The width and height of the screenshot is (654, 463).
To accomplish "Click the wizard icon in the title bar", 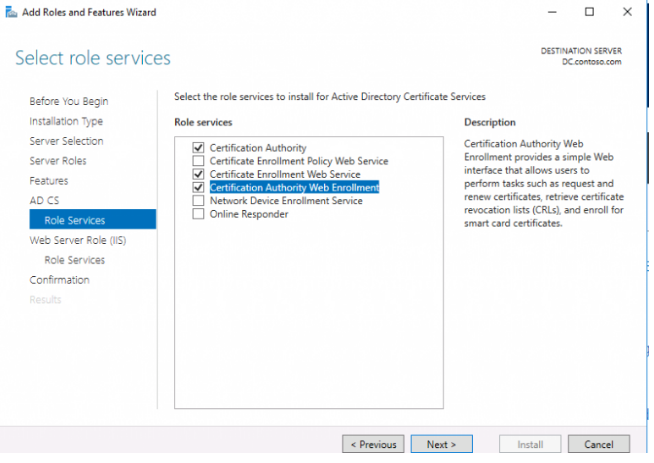I will coord(11,13).
